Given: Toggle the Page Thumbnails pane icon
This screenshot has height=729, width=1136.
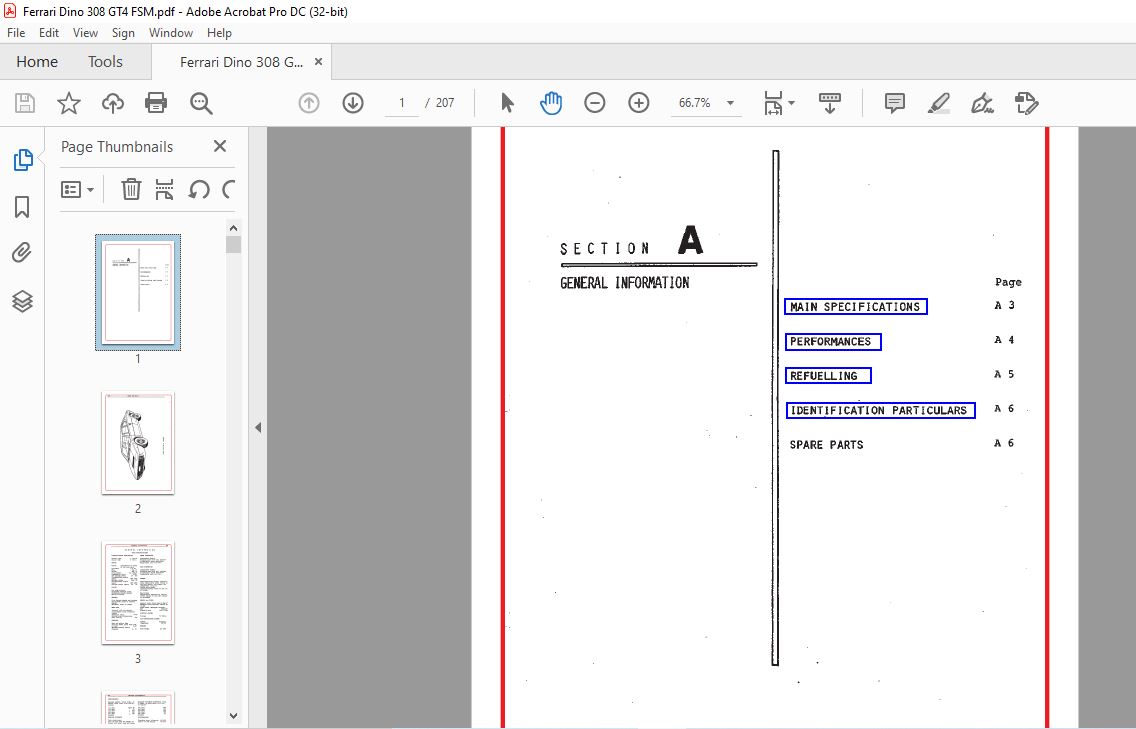Looking at the screenshot, I should [22, 160].
